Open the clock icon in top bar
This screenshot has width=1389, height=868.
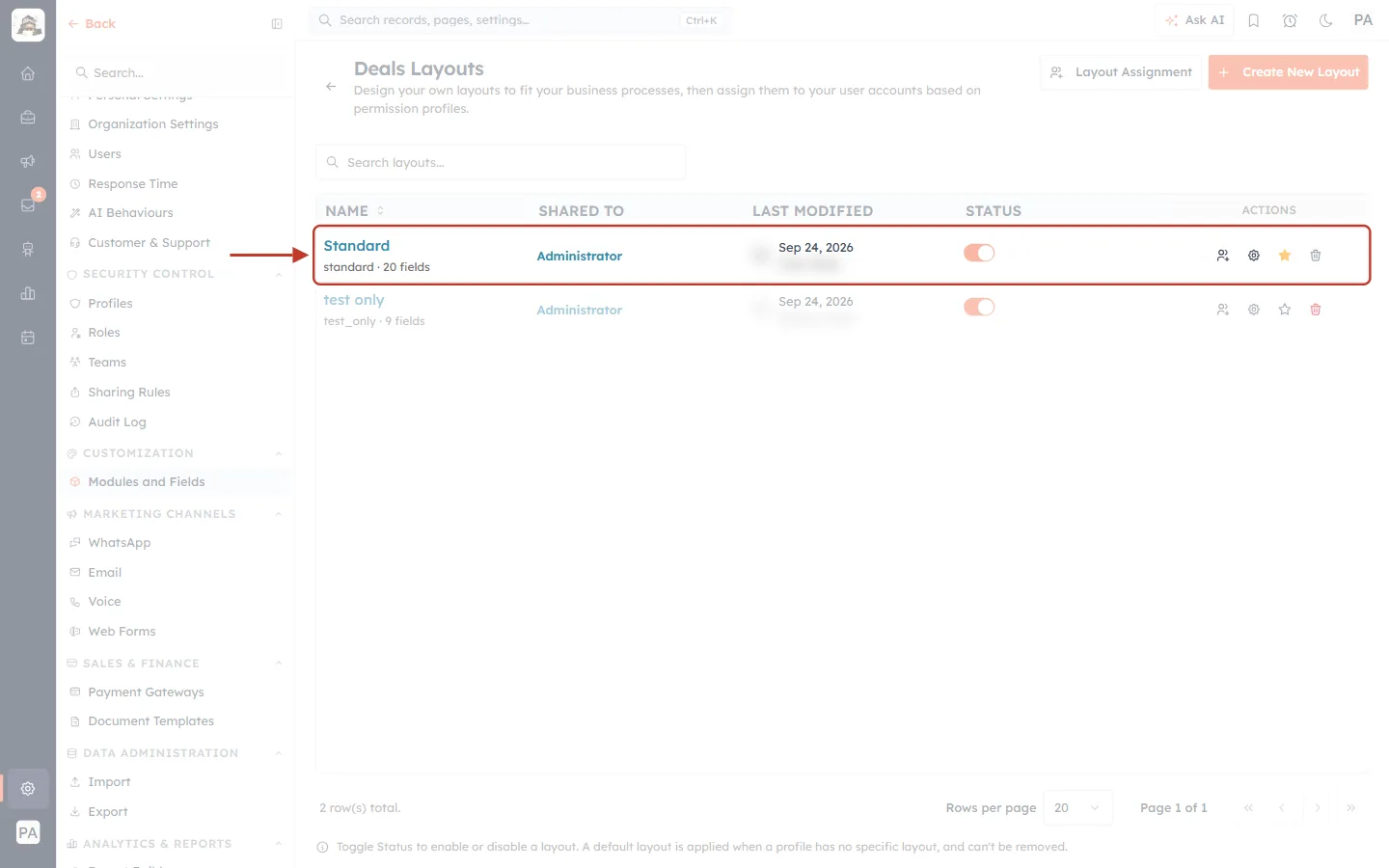tap(1290, 20)
